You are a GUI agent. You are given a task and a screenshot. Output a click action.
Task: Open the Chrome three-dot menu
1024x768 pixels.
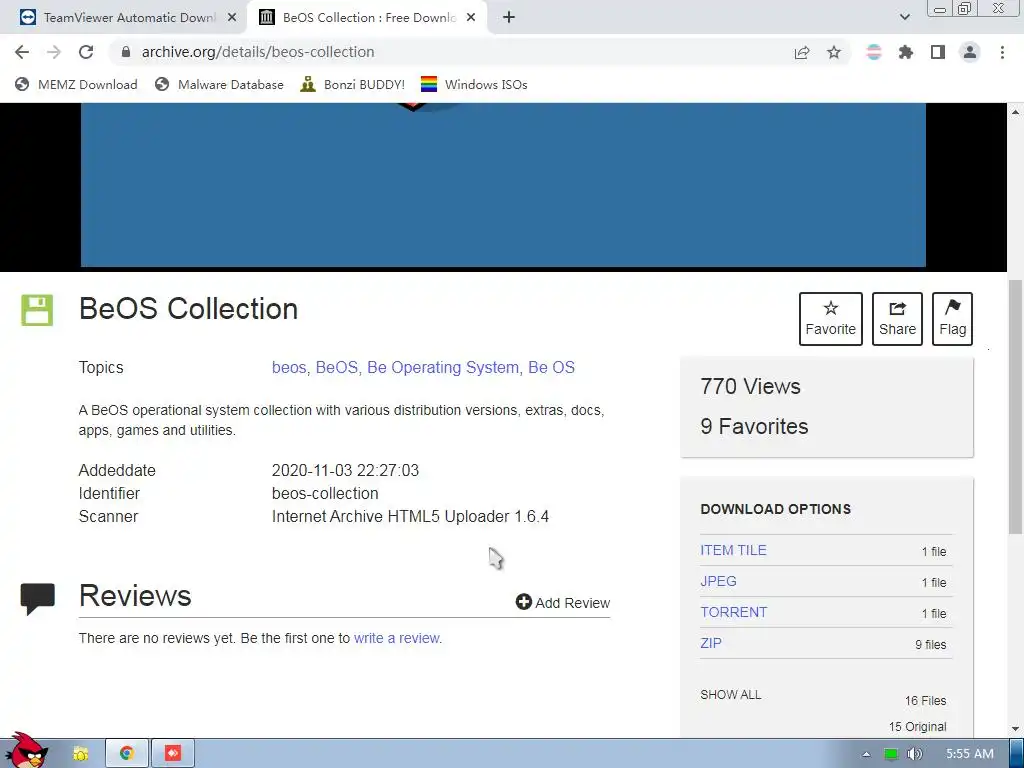(x=1002, y=52)
